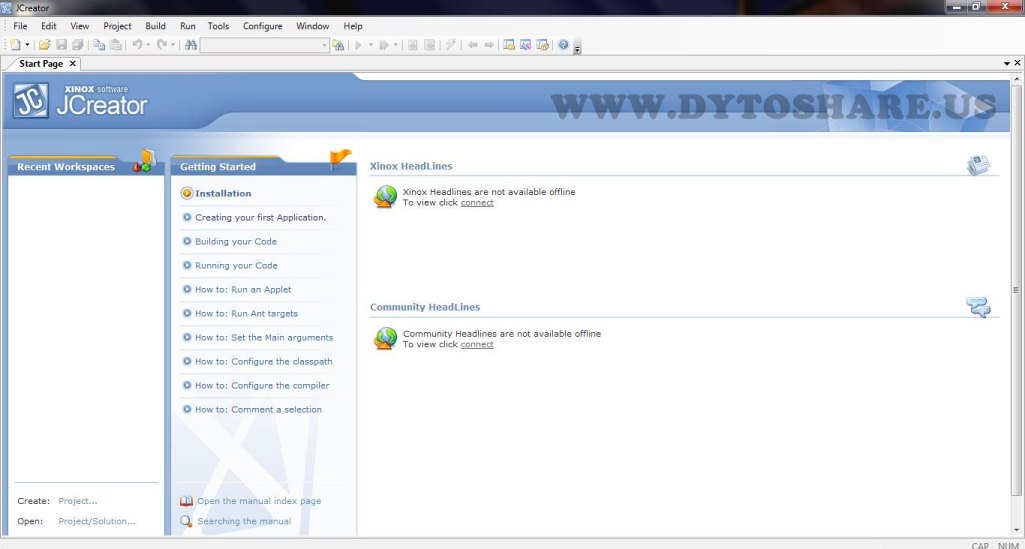This screenshot has width=1025, height=549.
Task: Open the Window menu
Action: [x=312, y=26]
